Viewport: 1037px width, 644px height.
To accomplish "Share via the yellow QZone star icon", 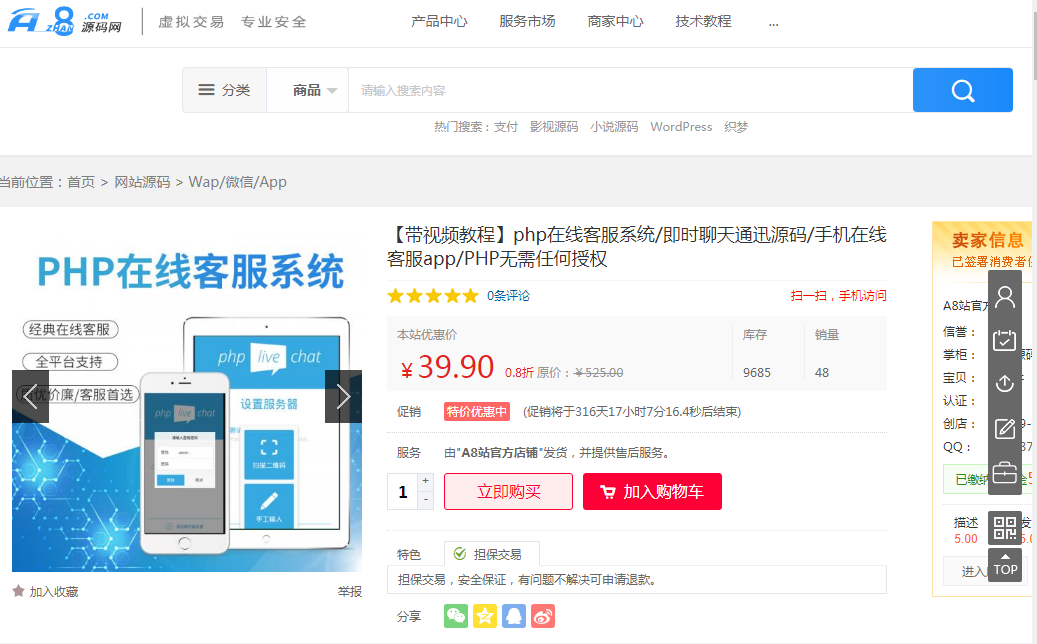I will [485, 616].
